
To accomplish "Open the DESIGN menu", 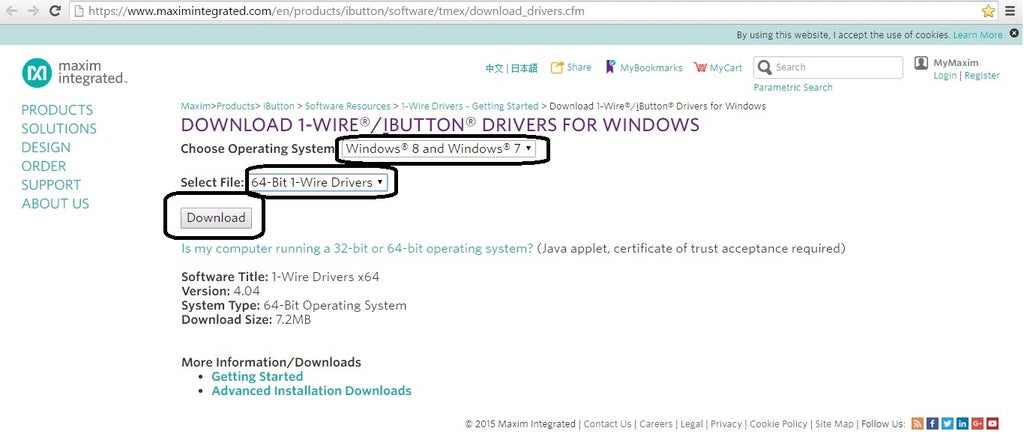I will [x=46, y=148].
